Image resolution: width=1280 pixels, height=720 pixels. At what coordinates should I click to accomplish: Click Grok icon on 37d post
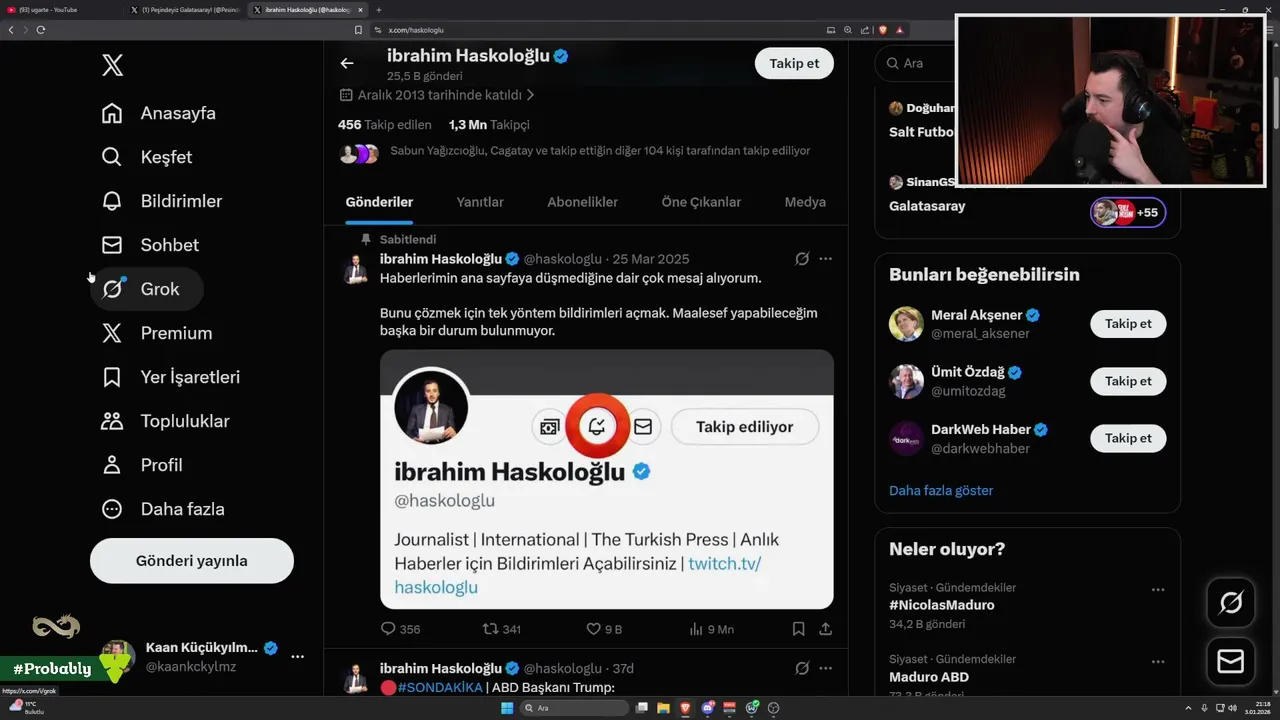802,668
